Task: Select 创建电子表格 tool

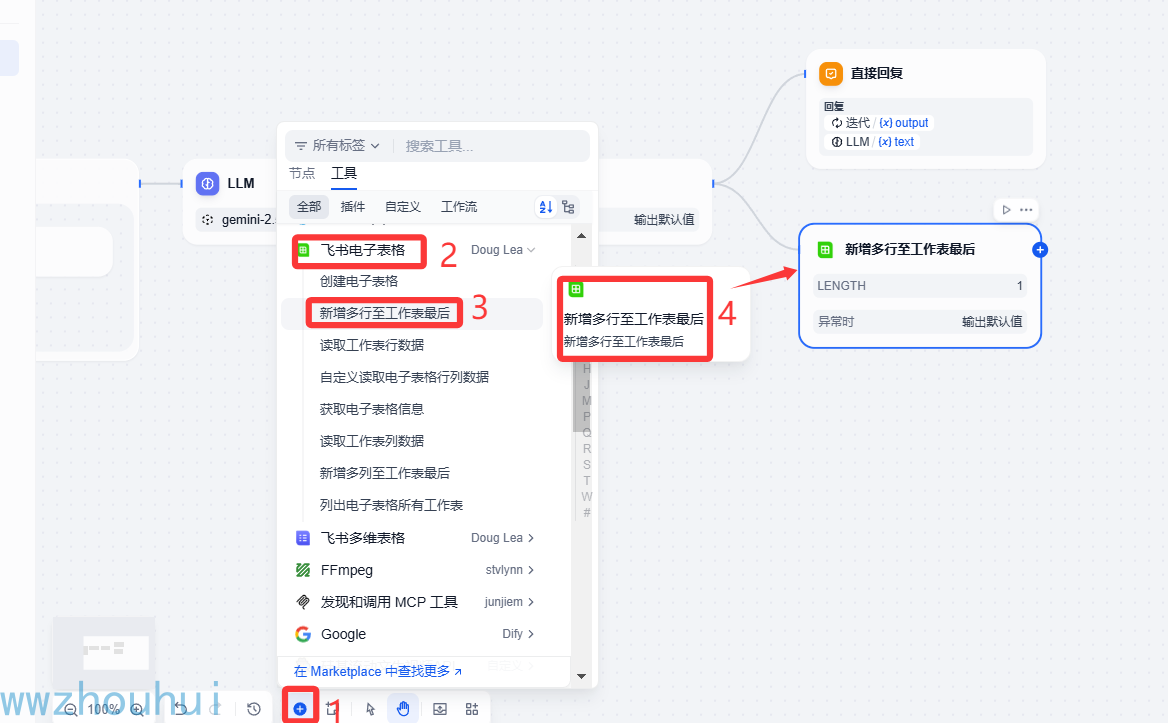Action: 359,281
